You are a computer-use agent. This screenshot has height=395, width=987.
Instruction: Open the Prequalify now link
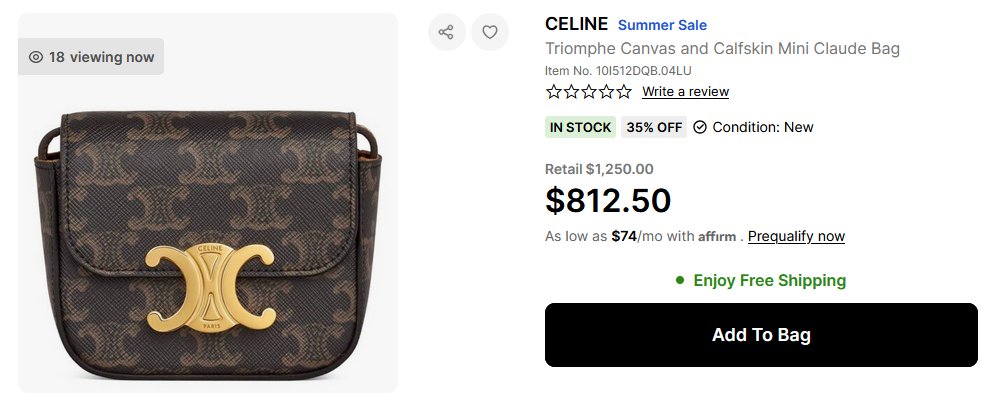click(796, 236)
